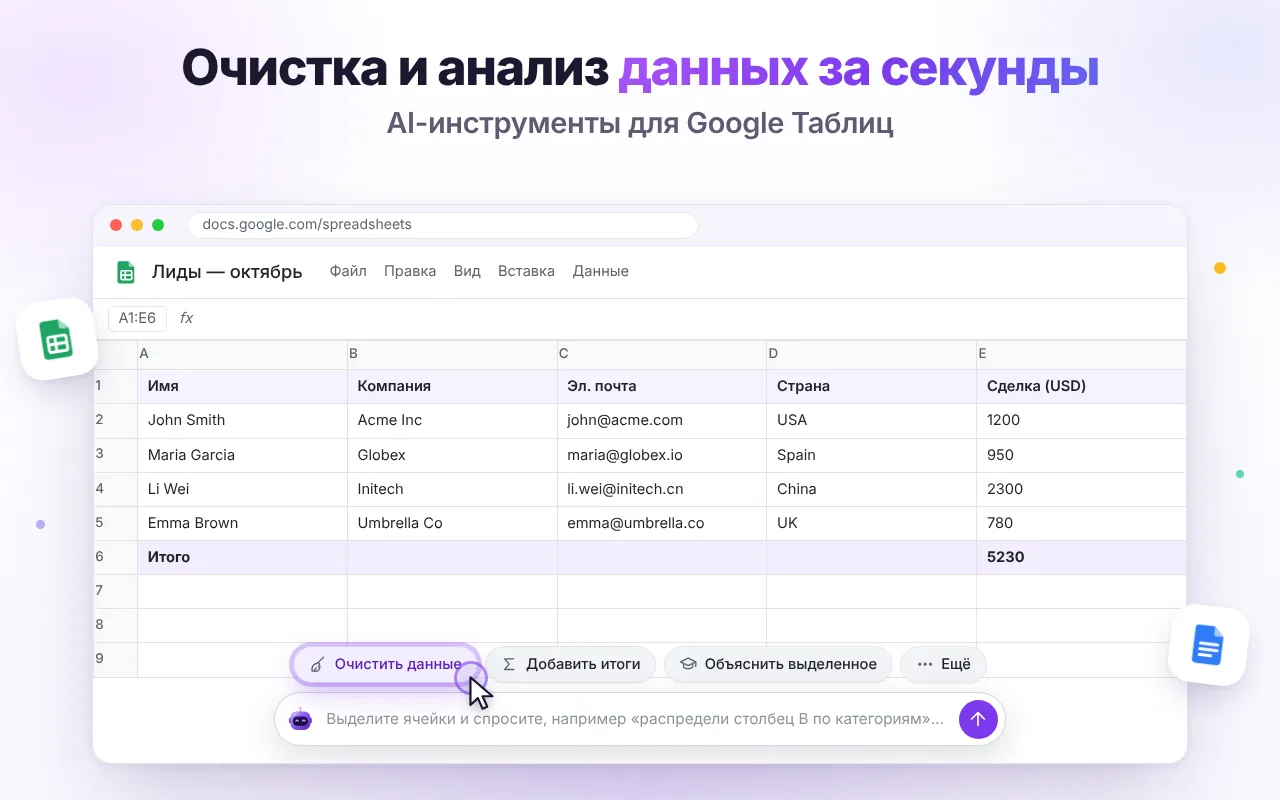Viewport: 1280px width, 800px height.
Task: Open the Данные menu
Action: pyautogui.click(x=600, y=271)
